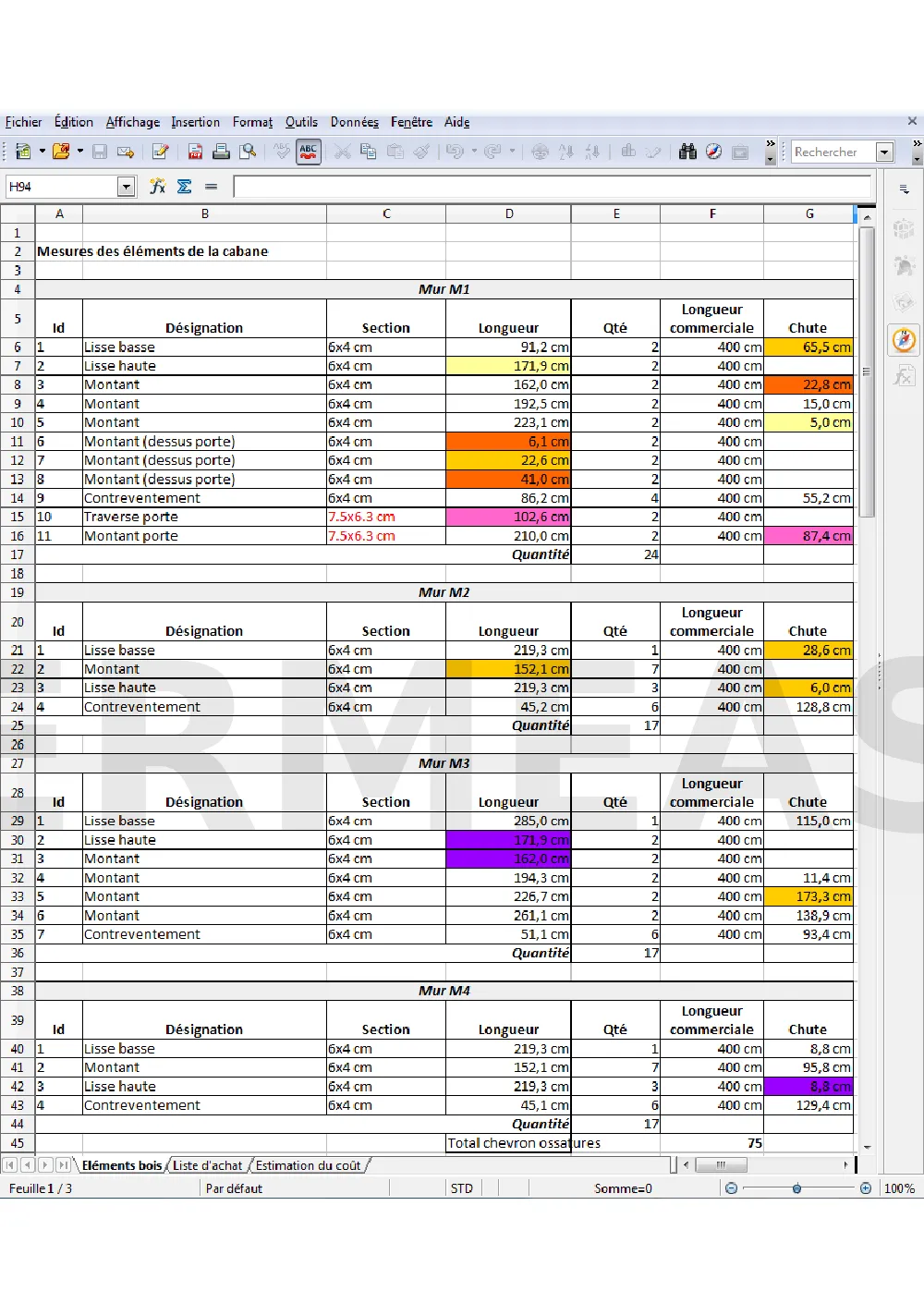Switch to Estimation du coût sheet tab
Image resolution: width=924 pixels, height=1303 pixels.
(308, 1165)
